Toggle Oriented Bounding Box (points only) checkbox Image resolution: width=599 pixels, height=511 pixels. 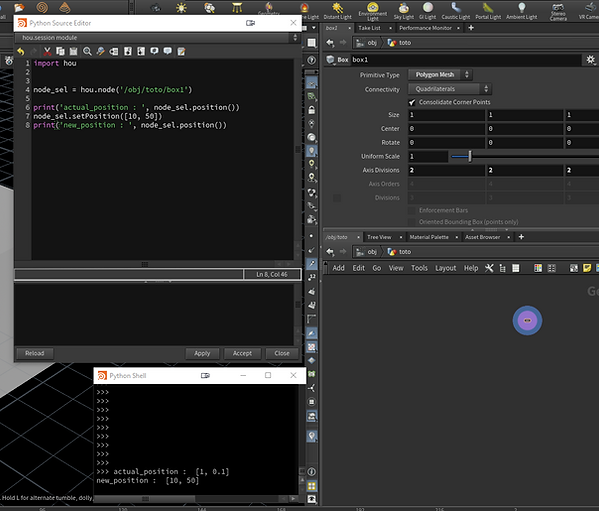coord(411,222)
